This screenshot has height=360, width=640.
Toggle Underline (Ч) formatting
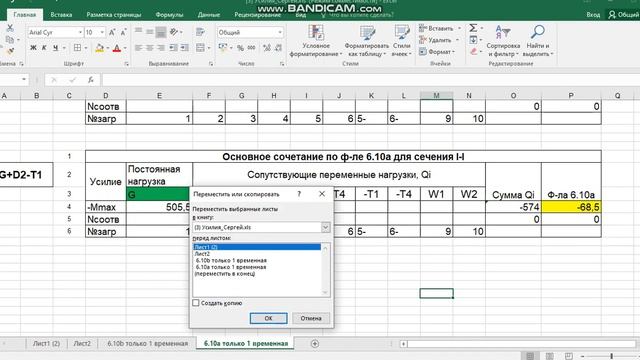coord(55,48)
